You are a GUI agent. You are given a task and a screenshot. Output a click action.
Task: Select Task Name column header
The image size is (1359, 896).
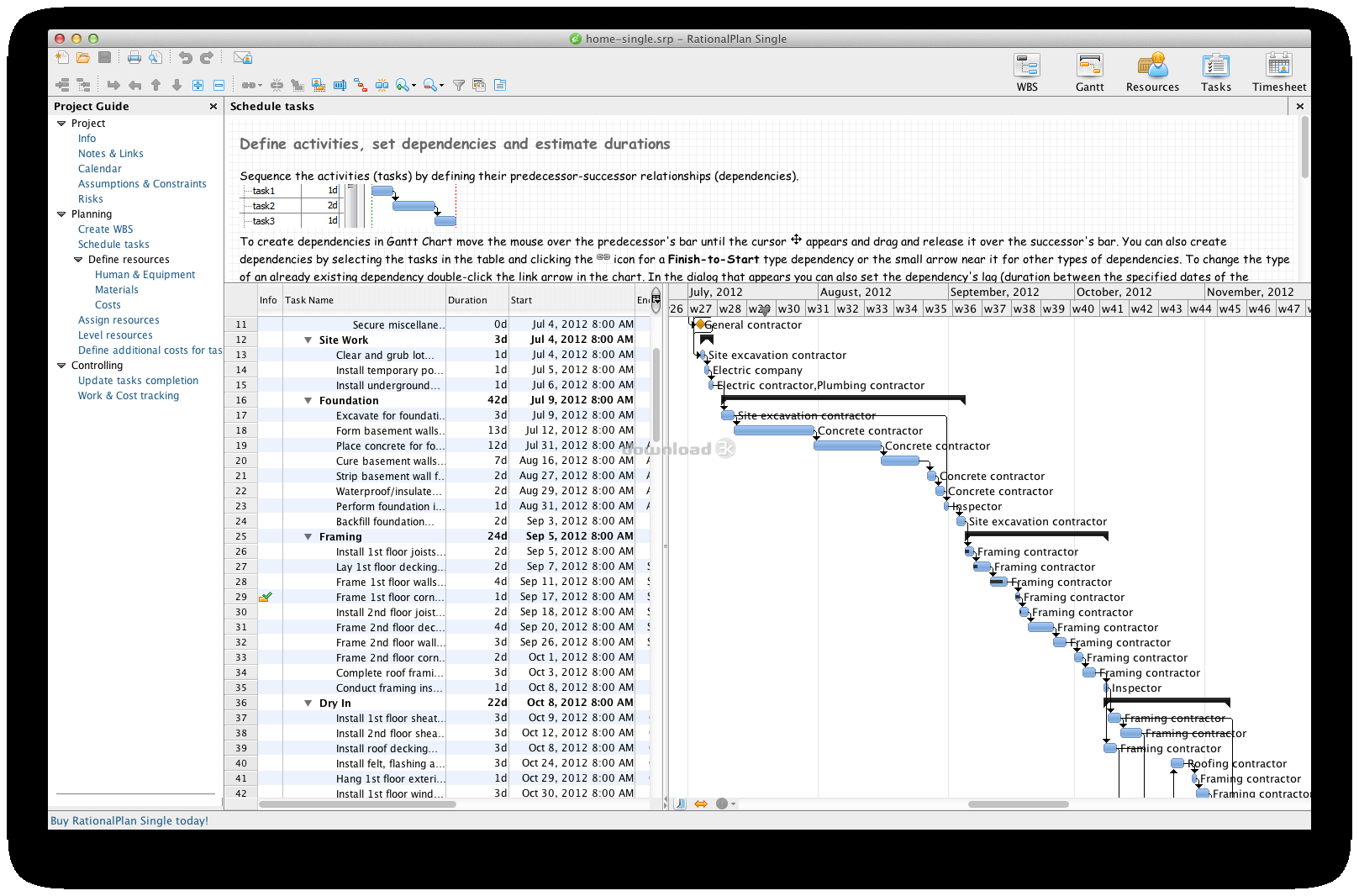coord(364,300)
